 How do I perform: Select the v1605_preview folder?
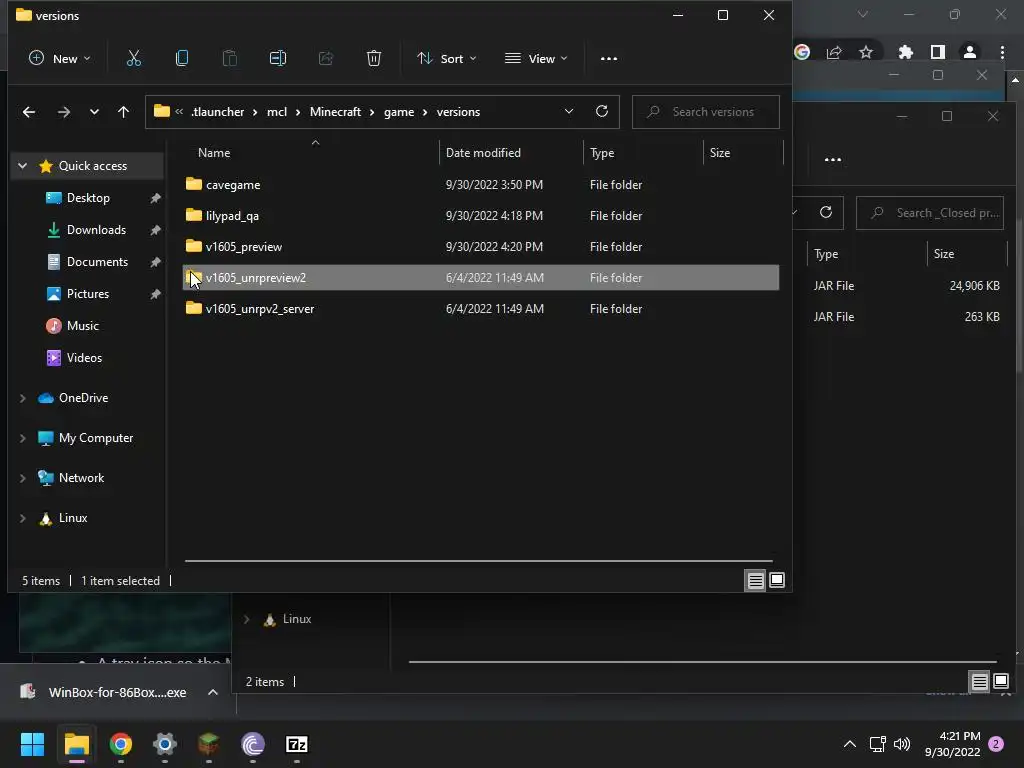click(x=481, y=247)
